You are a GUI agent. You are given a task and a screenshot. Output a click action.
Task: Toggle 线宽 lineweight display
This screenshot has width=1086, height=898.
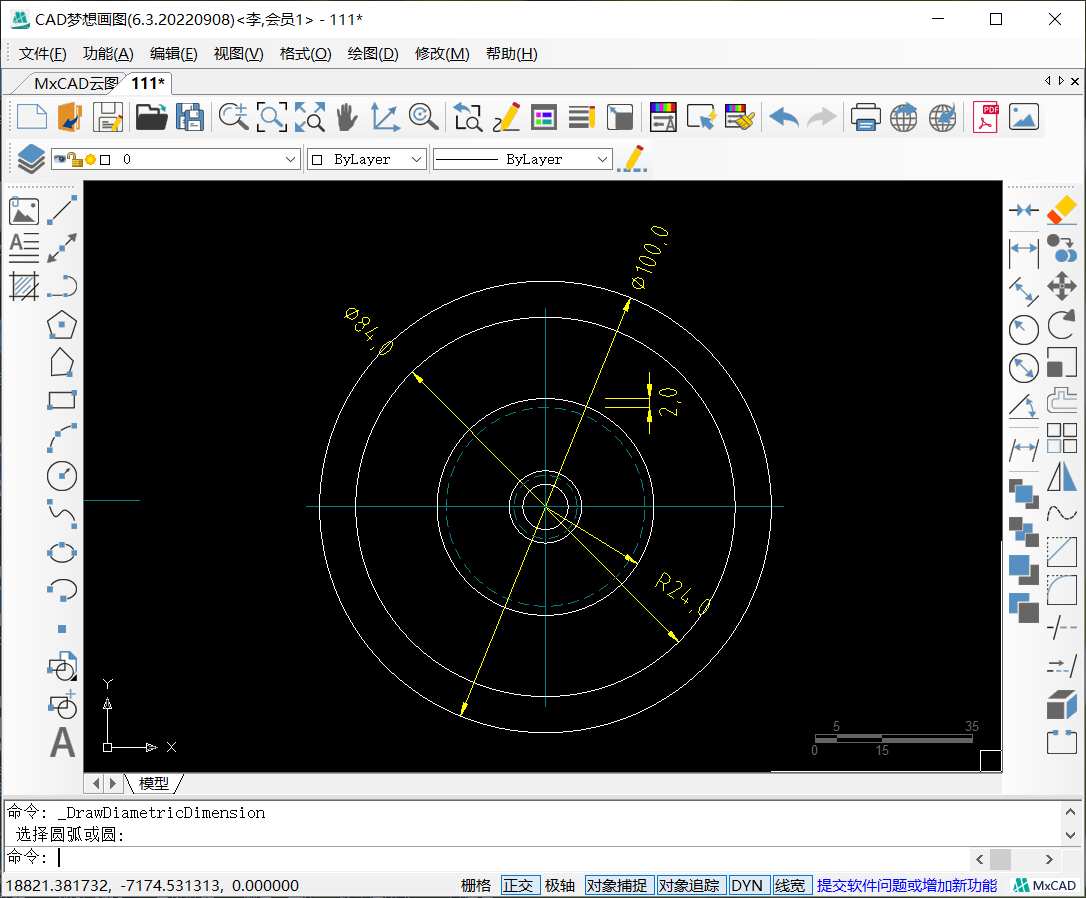[790, 886]
